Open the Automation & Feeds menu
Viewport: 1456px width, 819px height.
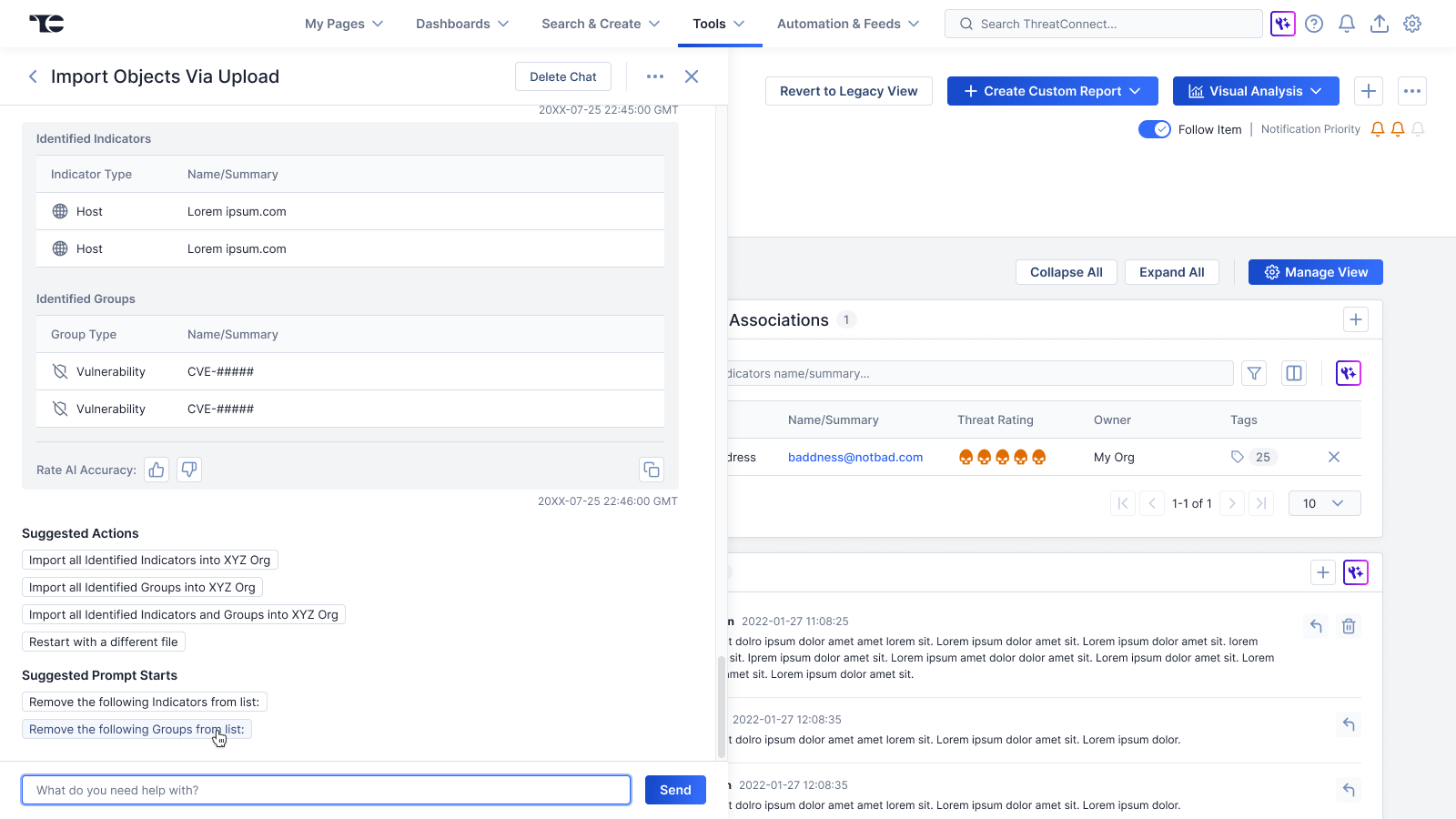tap(848, 24)
